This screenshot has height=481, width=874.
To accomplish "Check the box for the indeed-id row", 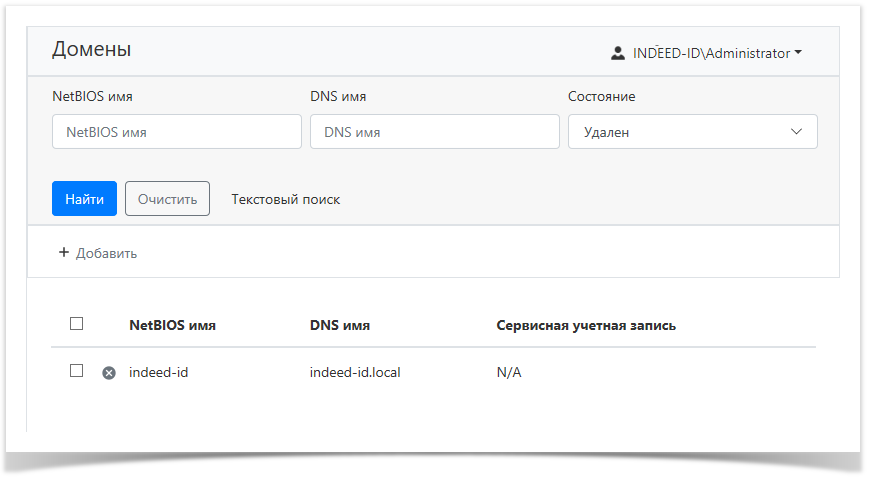I will tap(77, 371).
